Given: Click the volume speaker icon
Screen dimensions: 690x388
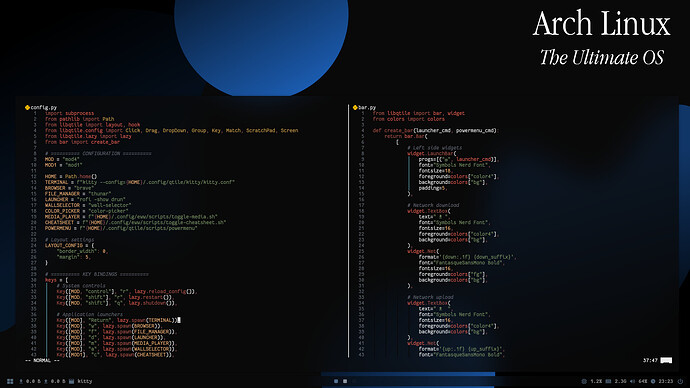Looking at the screenshot, I should coord(632,381).
